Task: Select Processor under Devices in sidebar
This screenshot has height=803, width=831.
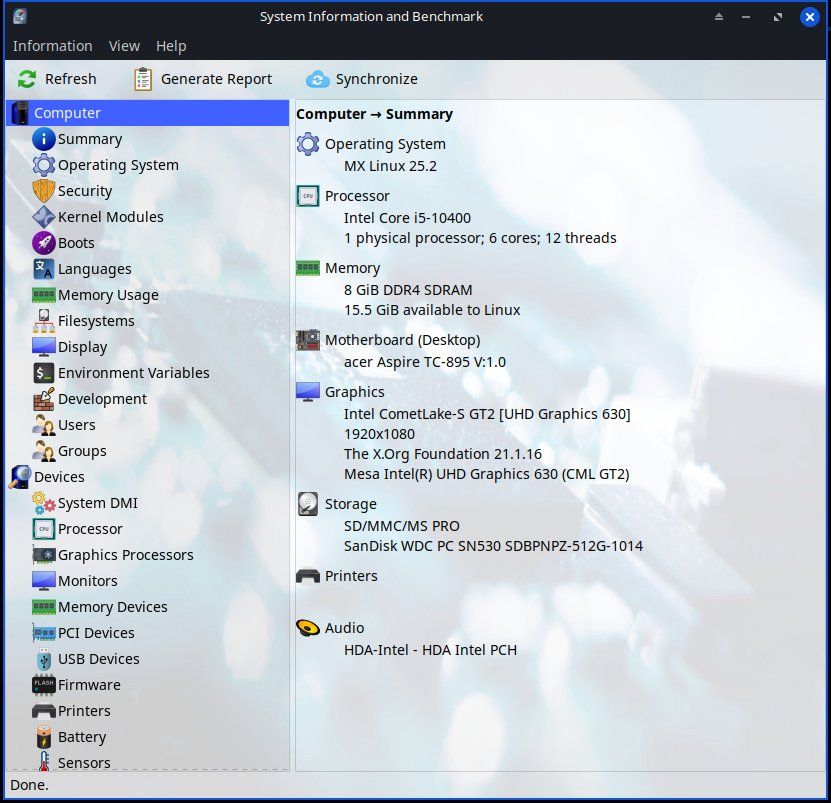Action: click(x=77, y=528)
